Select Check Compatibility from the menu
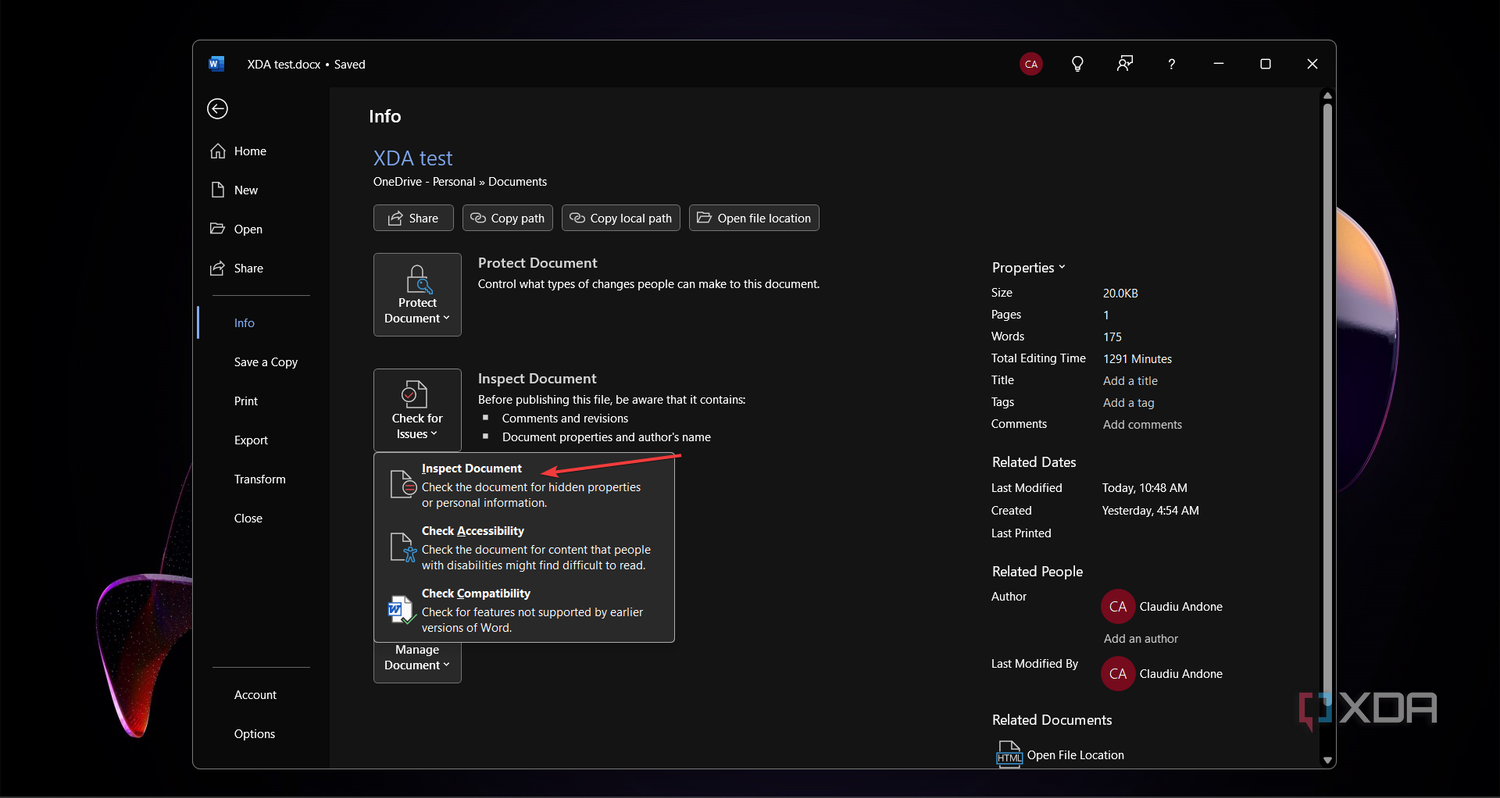 [524, 610]
